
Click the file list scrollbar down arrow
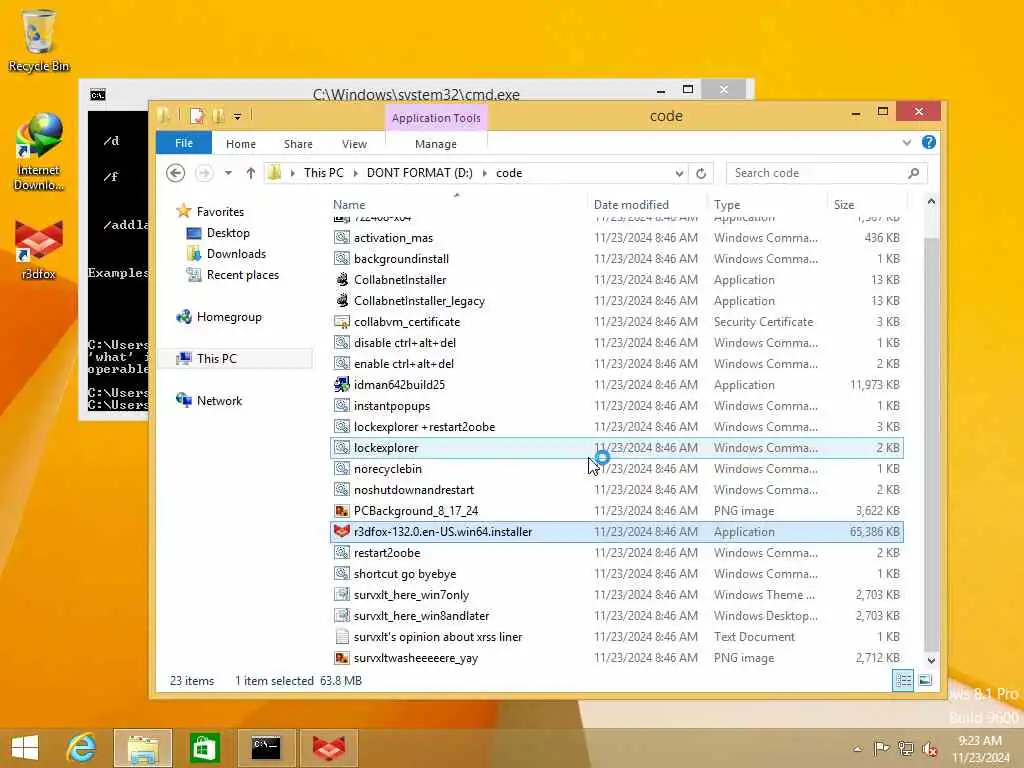tap(931, 660)
